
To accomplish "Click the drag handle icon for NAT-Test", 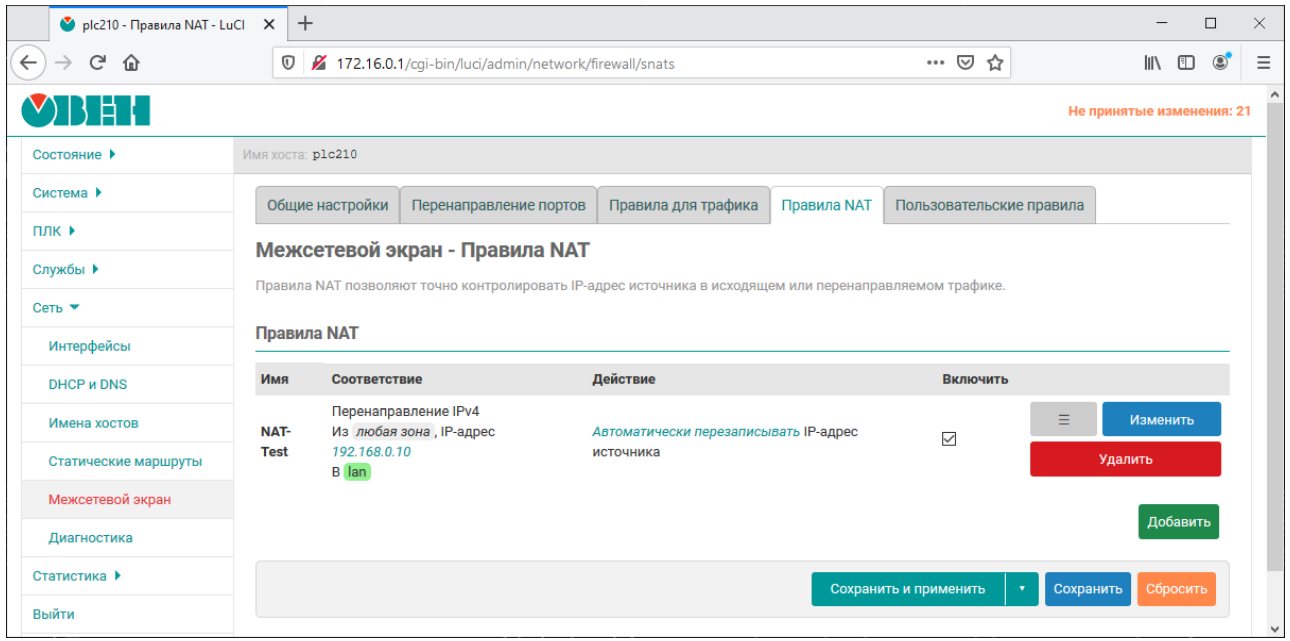I will point(1063,420).
